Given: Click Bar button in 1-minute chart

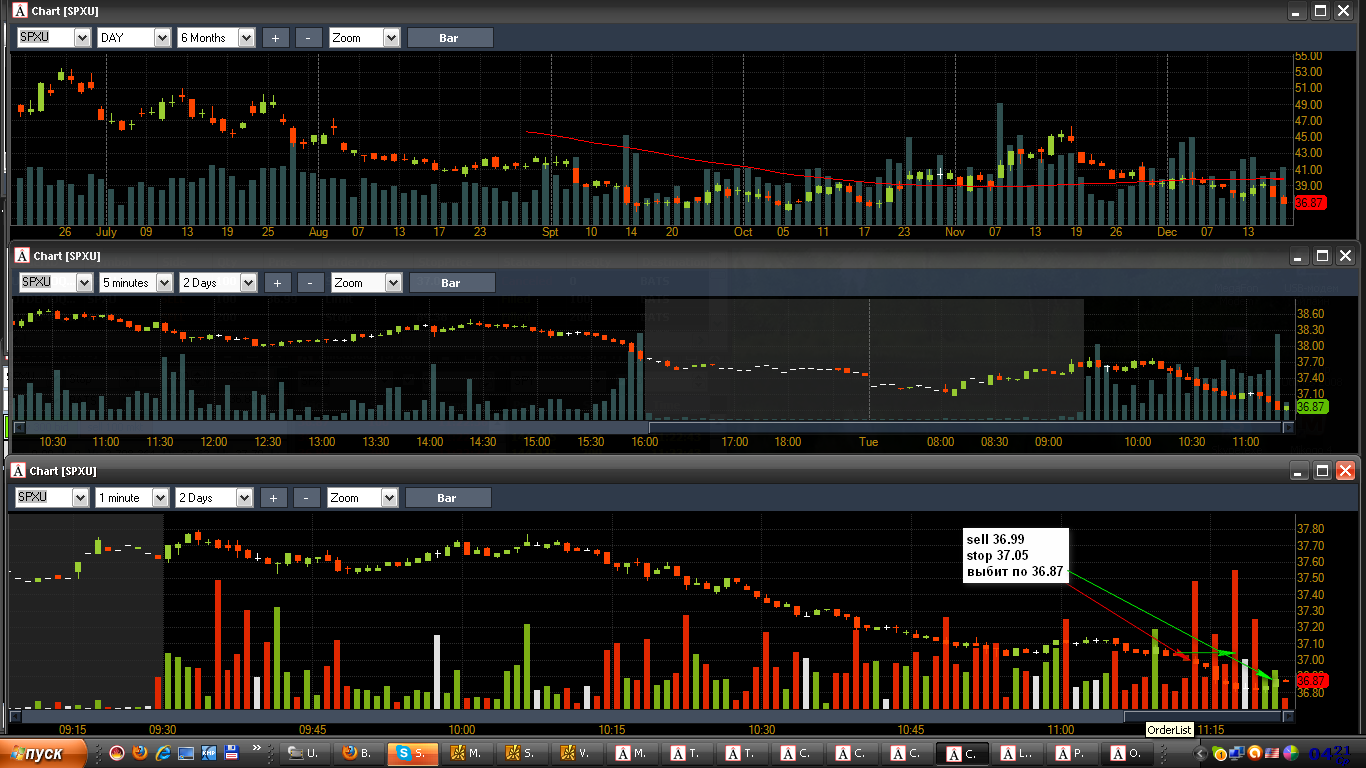Looking at the screenshot, I should (x=447, y=498).
